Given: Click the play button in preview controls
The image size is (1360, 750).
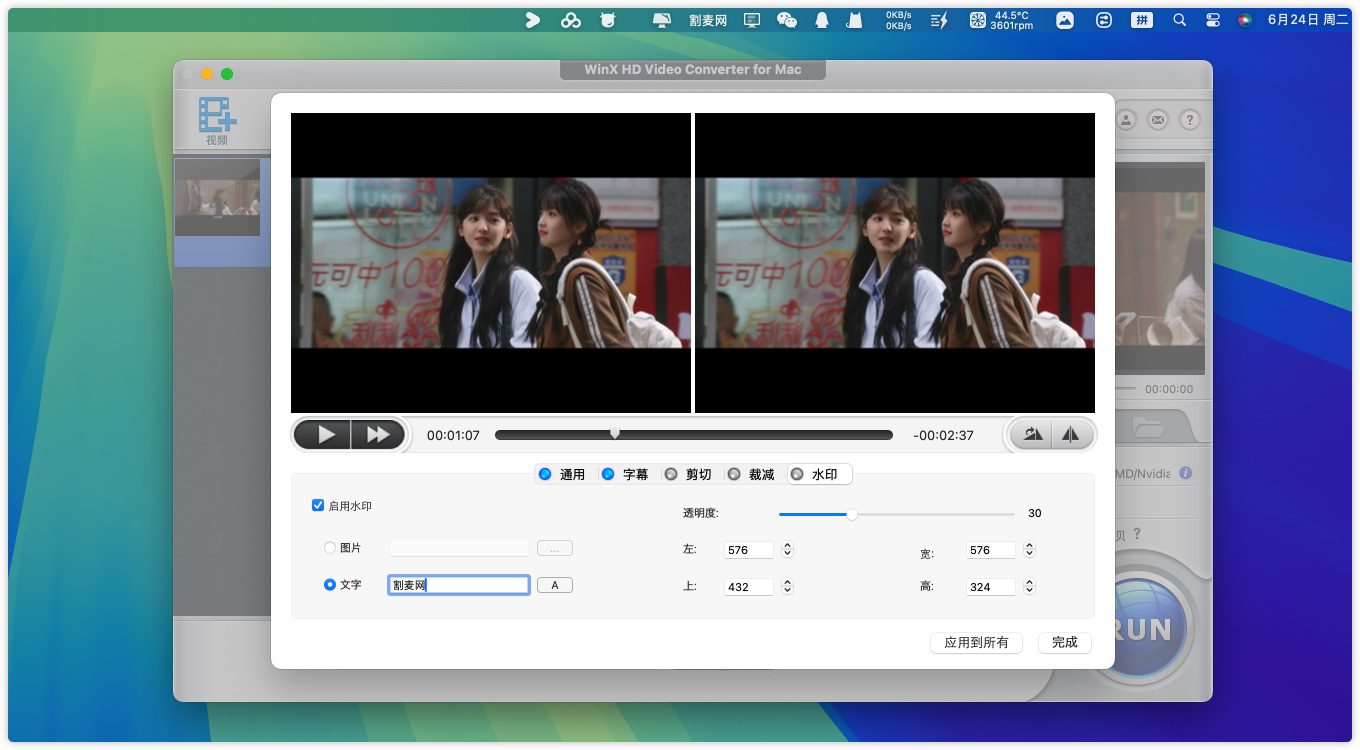Looking at the screenshot, I should (326, 435).
